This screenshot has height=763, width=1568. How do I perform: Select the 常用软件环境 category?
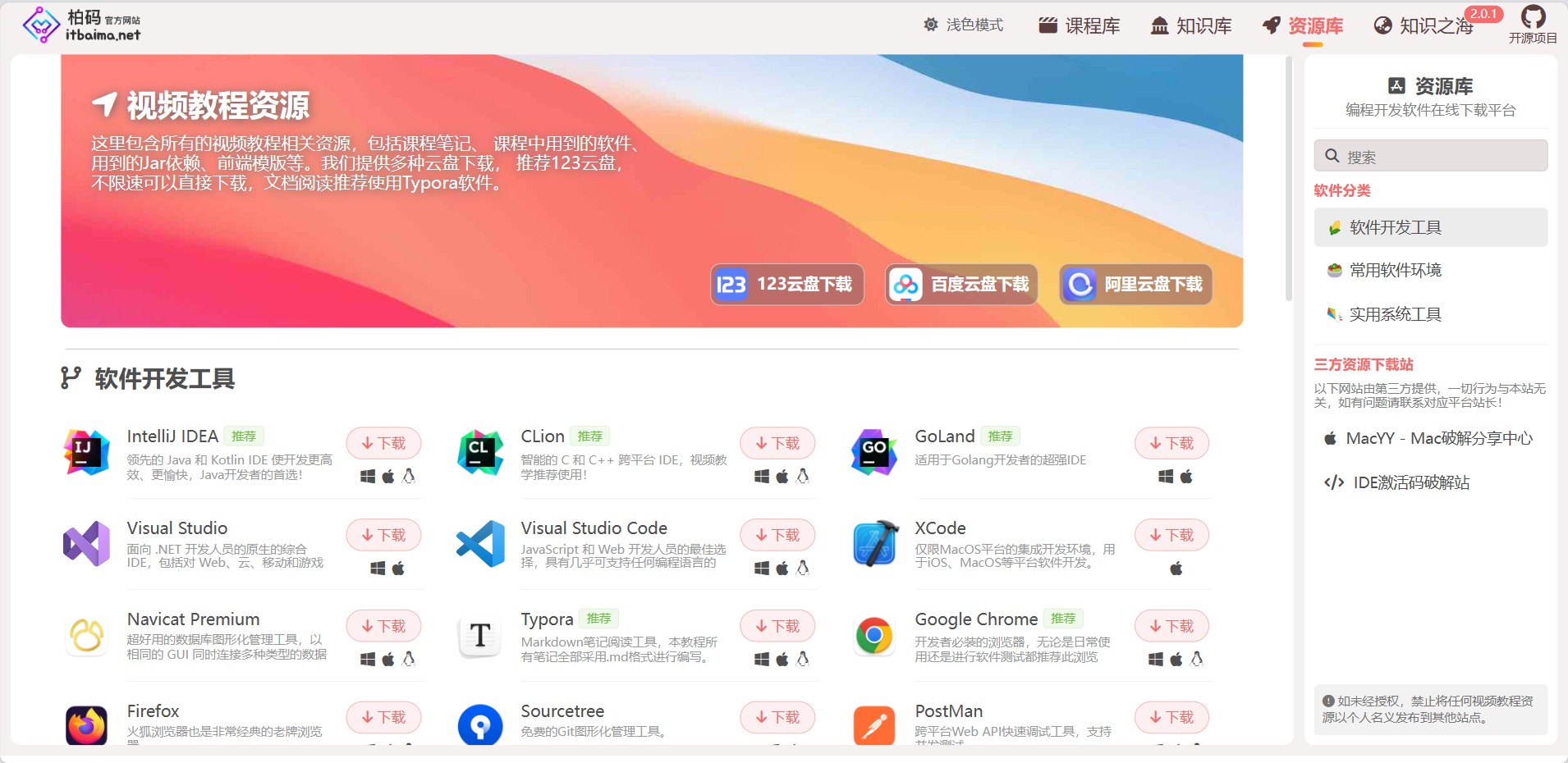tap(1431, 271)
